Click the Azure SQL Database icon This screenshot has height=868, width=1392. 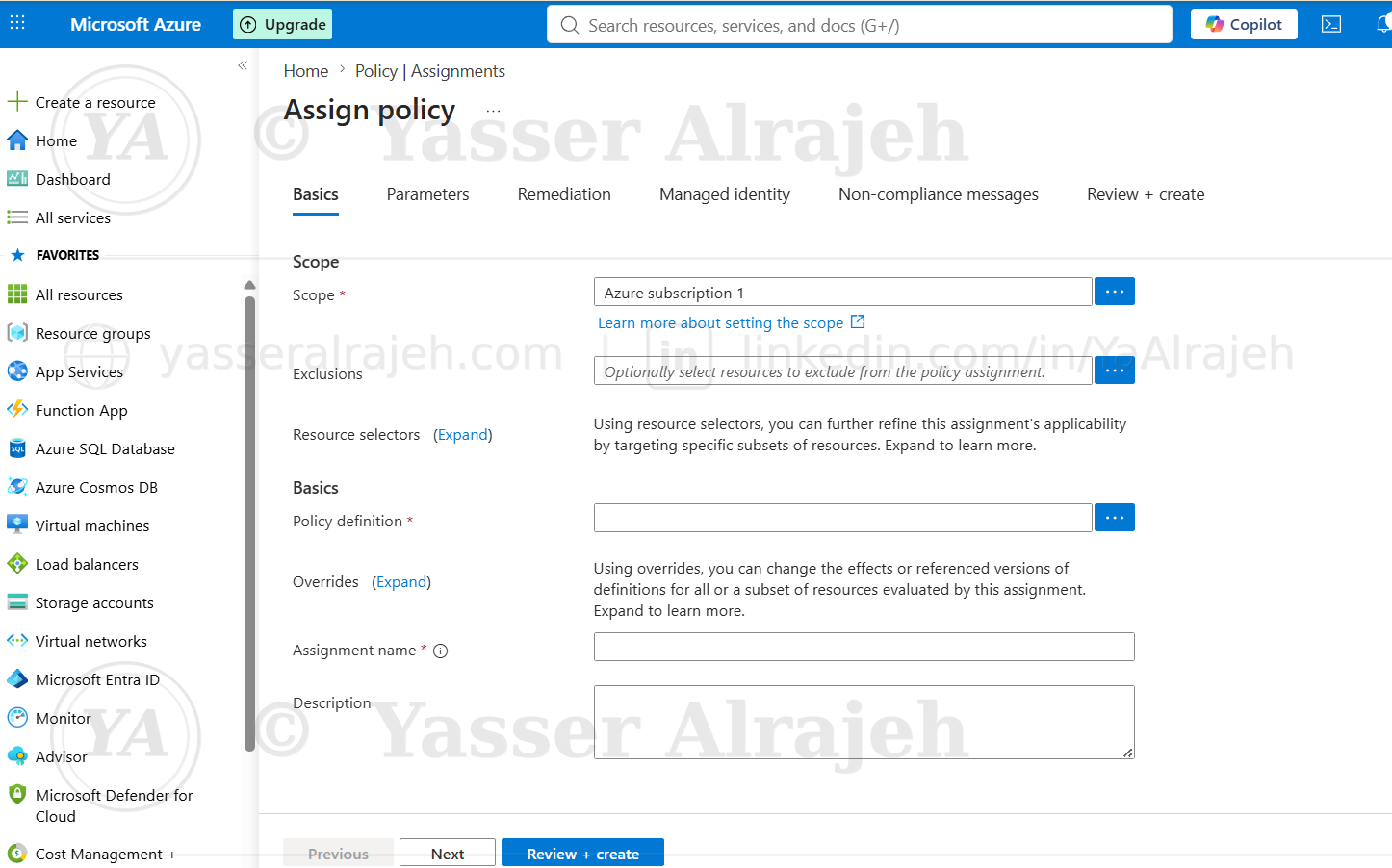pos(17,448)
